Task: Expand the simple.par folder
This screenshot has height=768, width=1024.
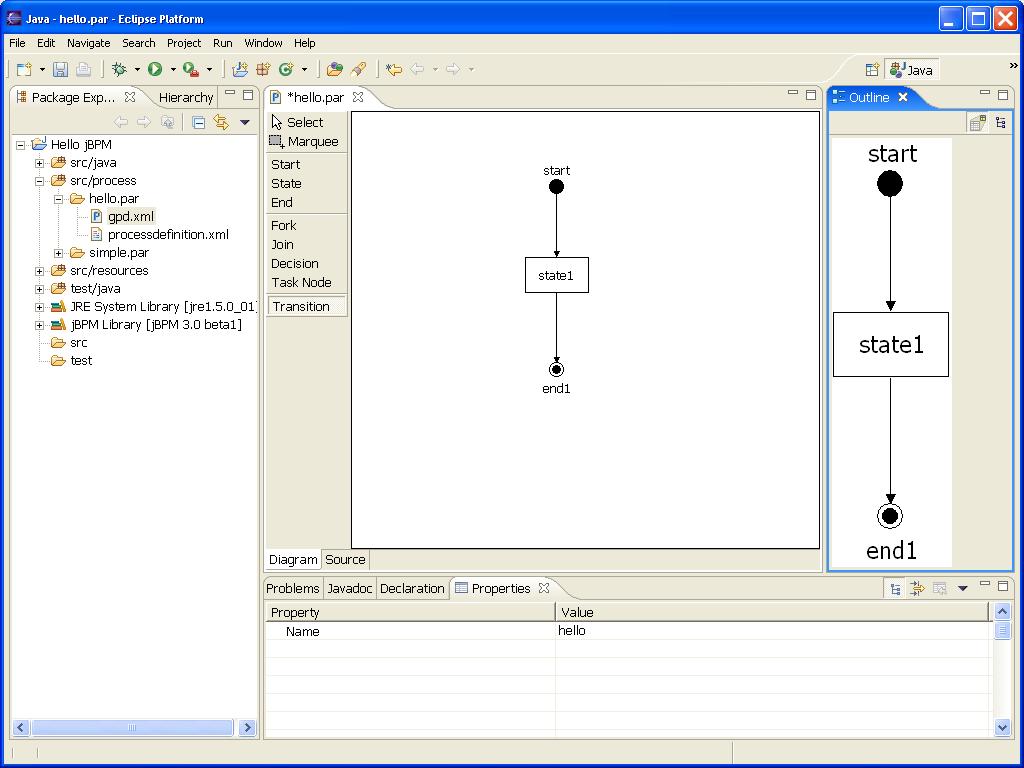Action: tap(59, 253)
